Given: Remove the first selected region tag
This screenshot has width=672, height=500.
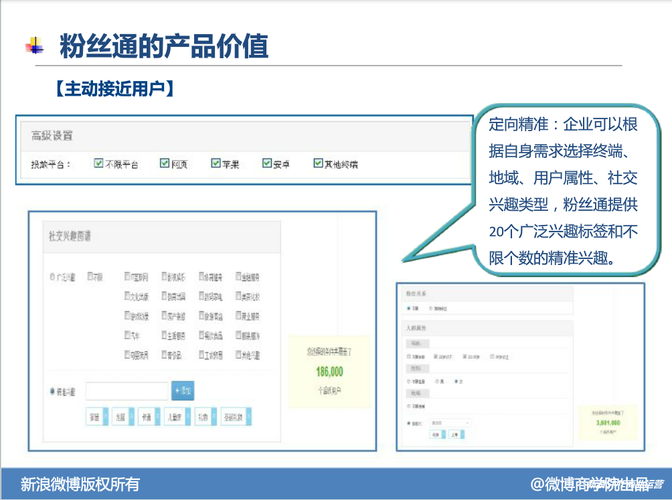Looking at the screenshot, I should click(x=443, y=435).
